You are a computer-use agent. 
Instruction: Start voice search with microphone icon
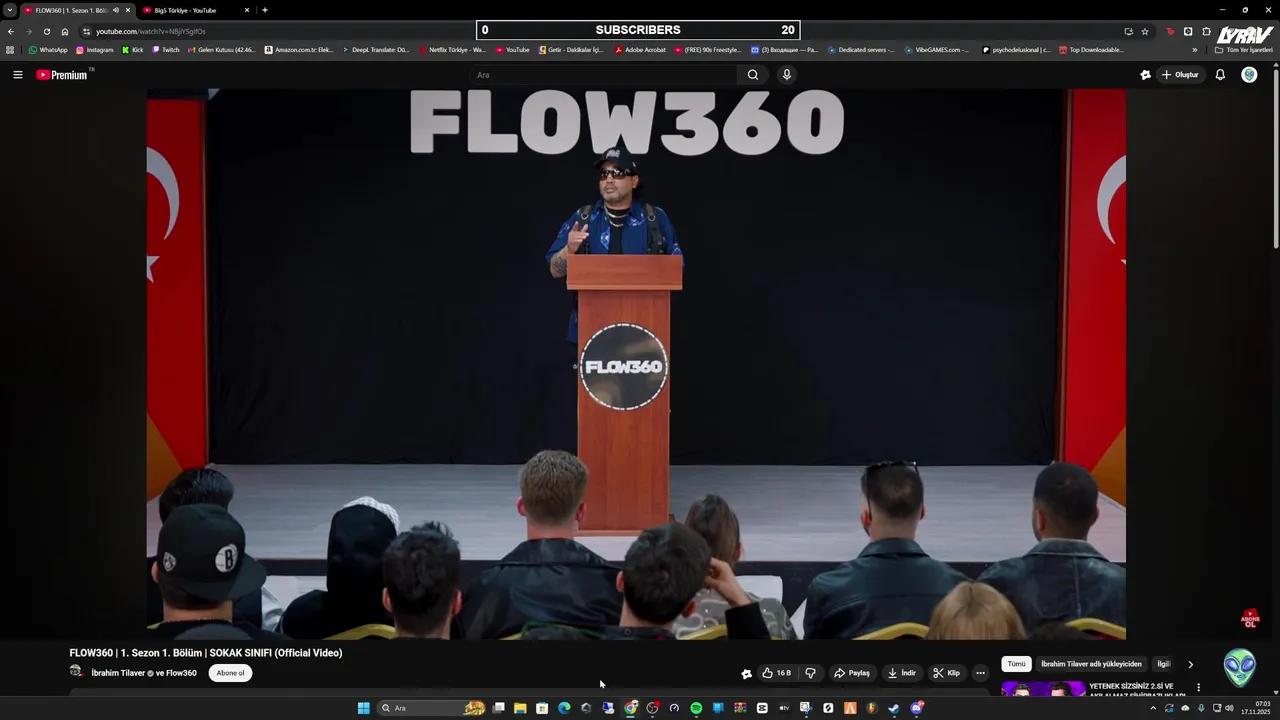[x=787, y=75]
